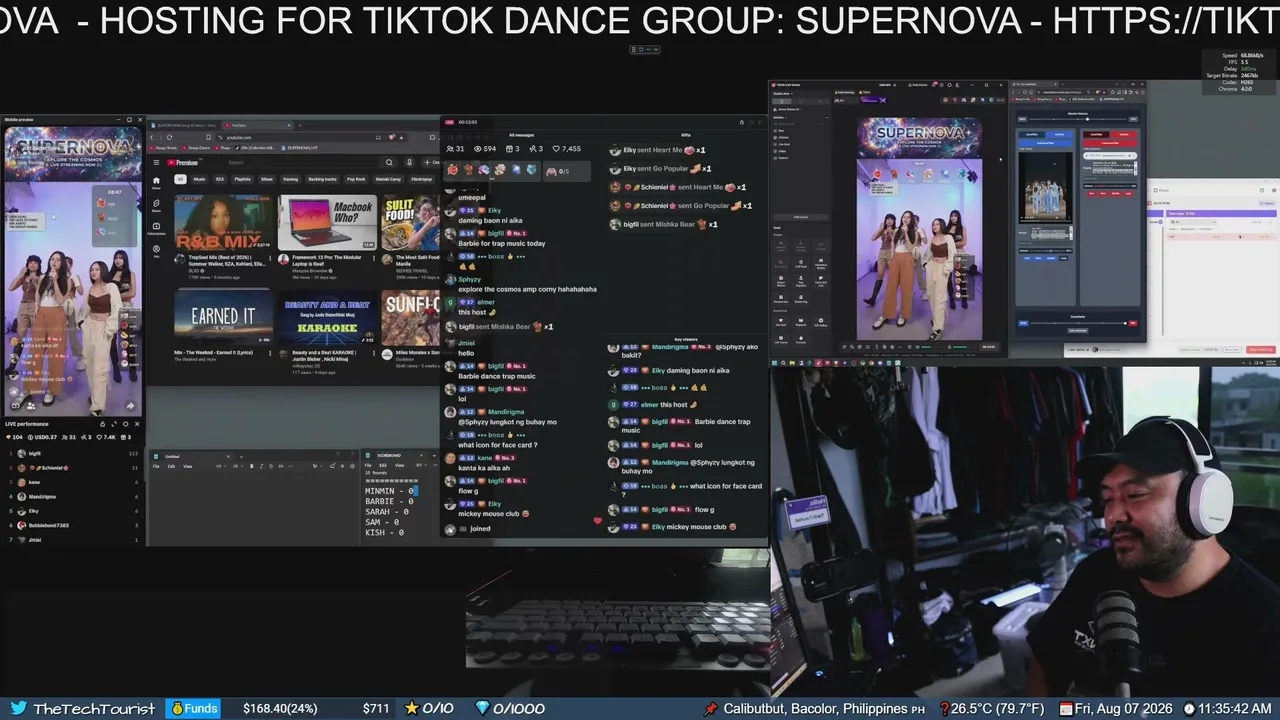This screenshot has width=1280, height=720.
Task: Open Edit menu in Scoreboard Notepad
Action: coord(384,465)
